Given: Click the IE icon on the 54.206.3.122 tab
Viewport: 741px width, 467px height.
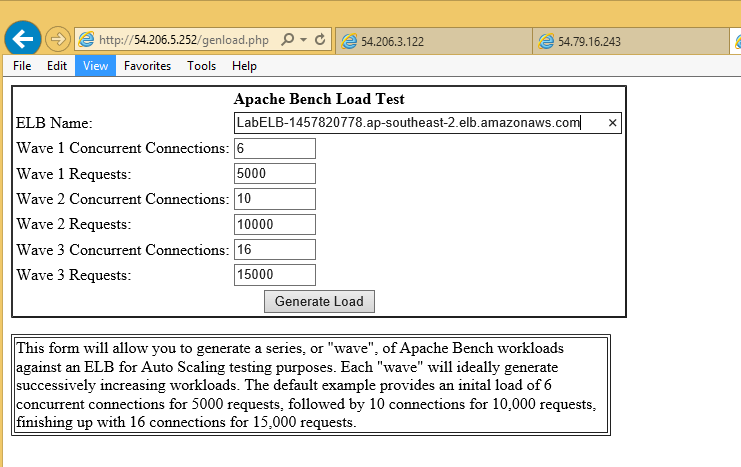Looking at the screenshot, I should (349, 42).
